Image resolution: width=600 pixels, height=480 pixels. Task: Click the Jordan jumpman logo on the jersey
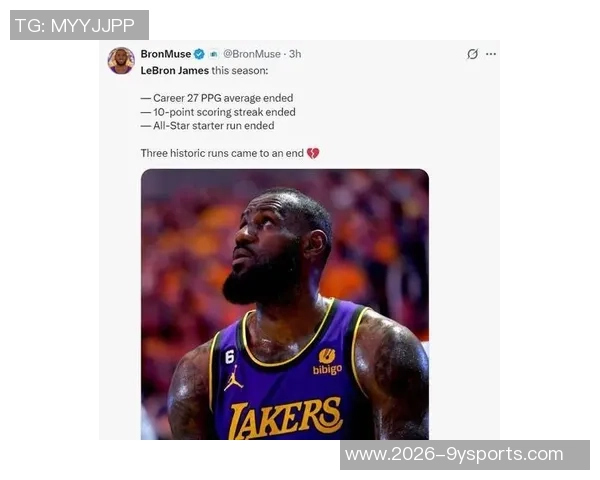233,378
